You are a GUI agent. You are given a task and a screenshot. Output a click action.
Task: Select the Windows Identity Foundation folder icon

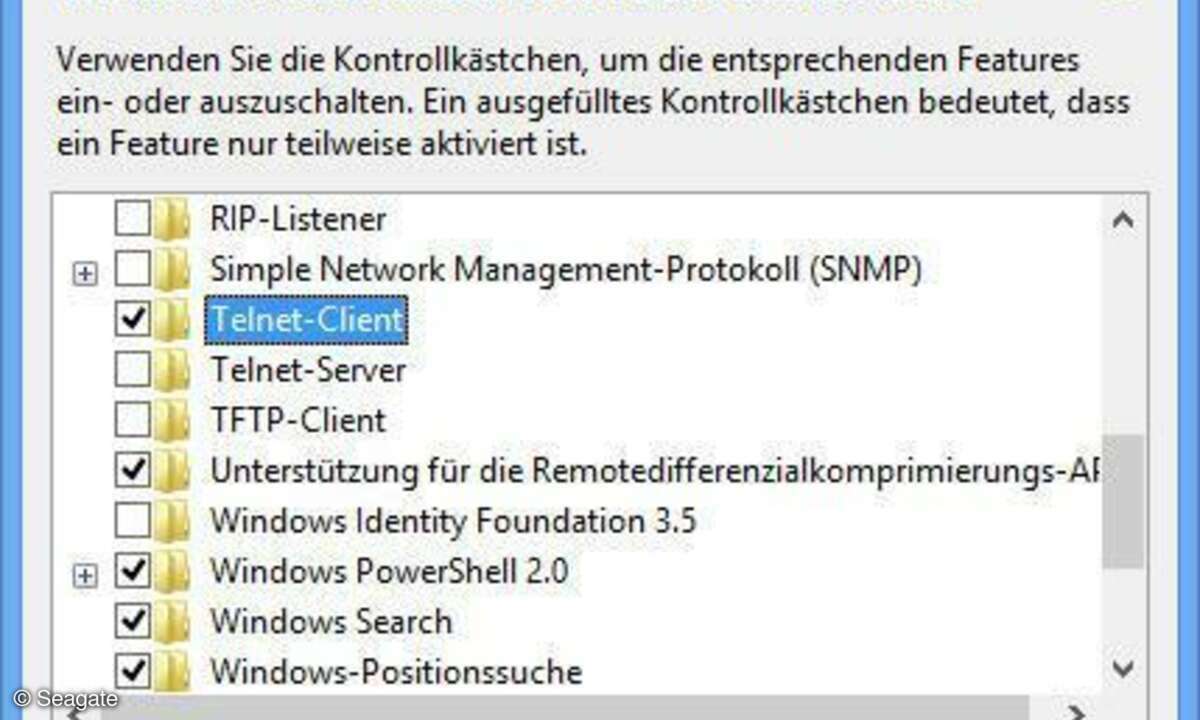172,521
